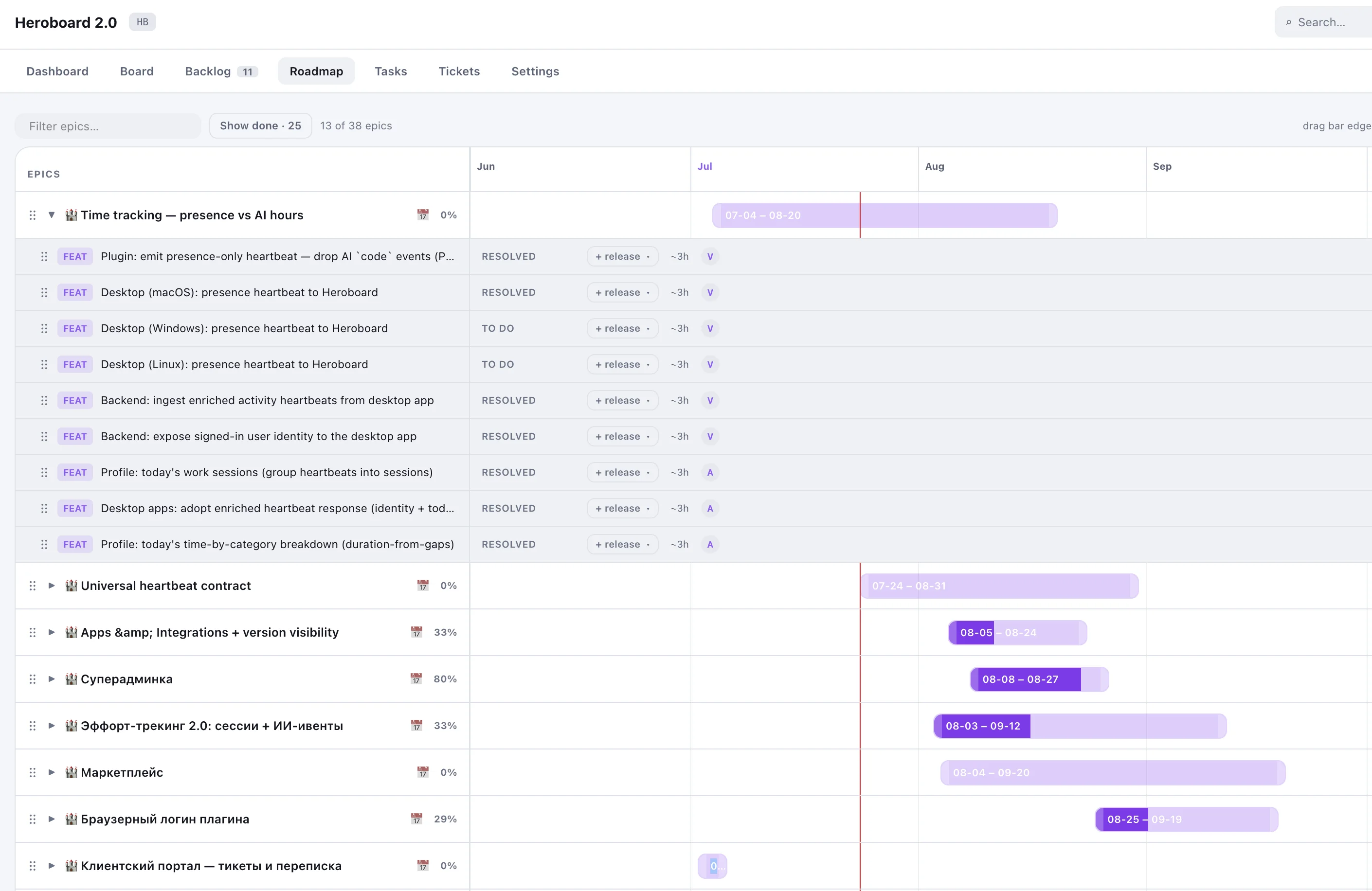Click calendar icon on Браузерный логин плагина

tap(416, 819)
